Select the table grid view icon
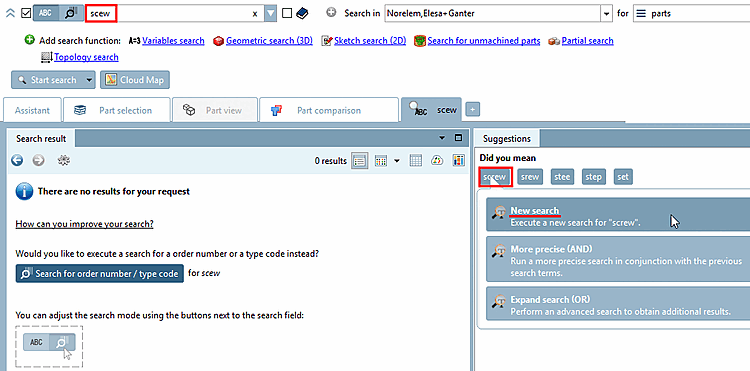Viewport: 750px width, 371px height. [x=416, y=161]
